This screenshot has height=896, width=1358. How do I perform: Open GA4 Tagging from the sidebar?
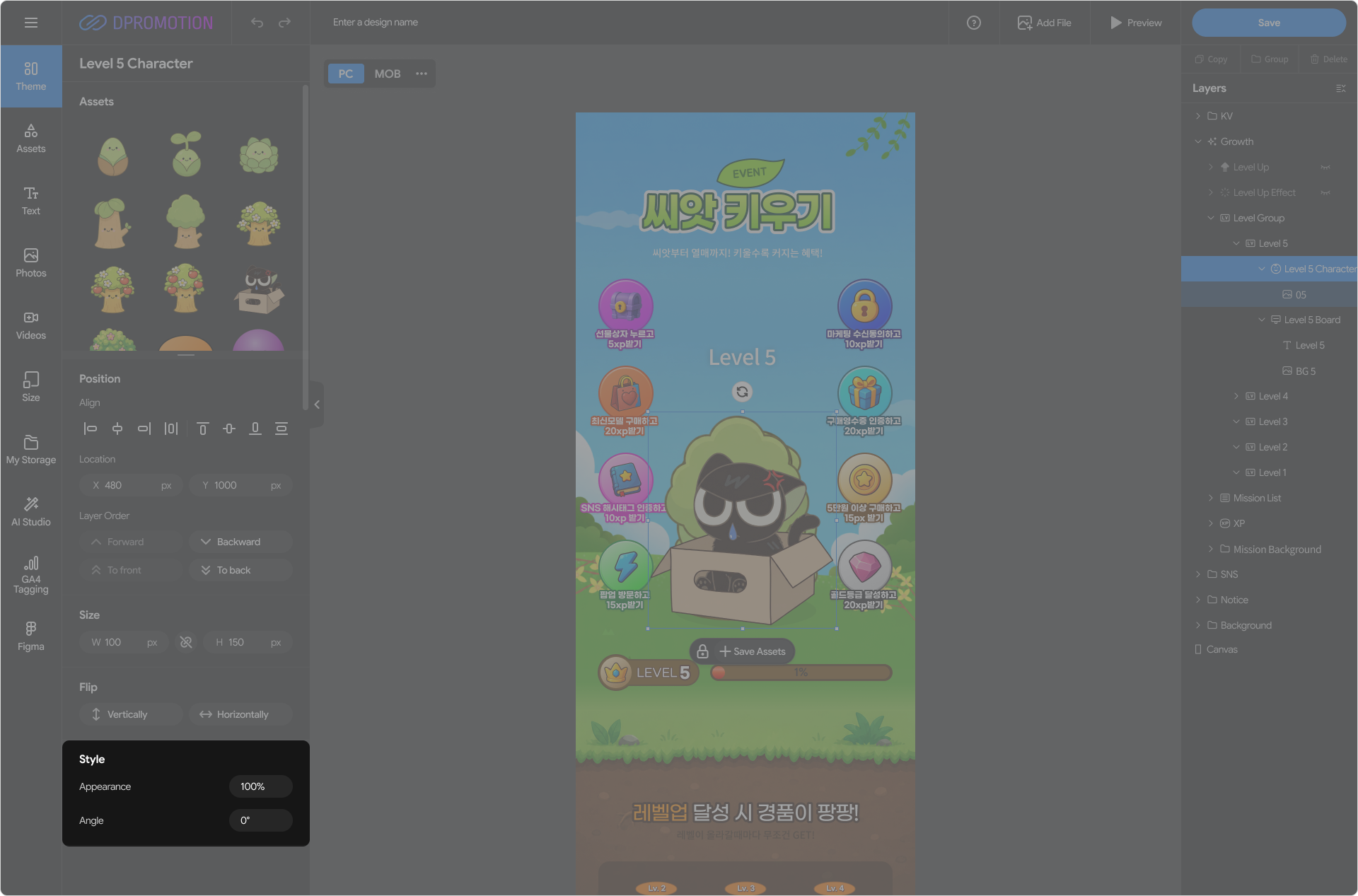[31, 575]
